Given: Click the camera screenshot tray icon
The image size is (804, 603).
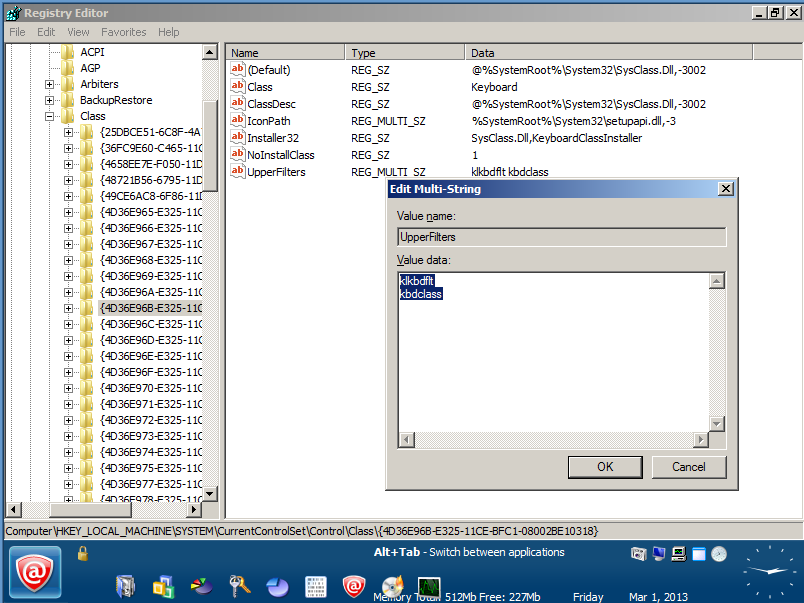Looking at the screenshot, I should click(x=638, y=554).
